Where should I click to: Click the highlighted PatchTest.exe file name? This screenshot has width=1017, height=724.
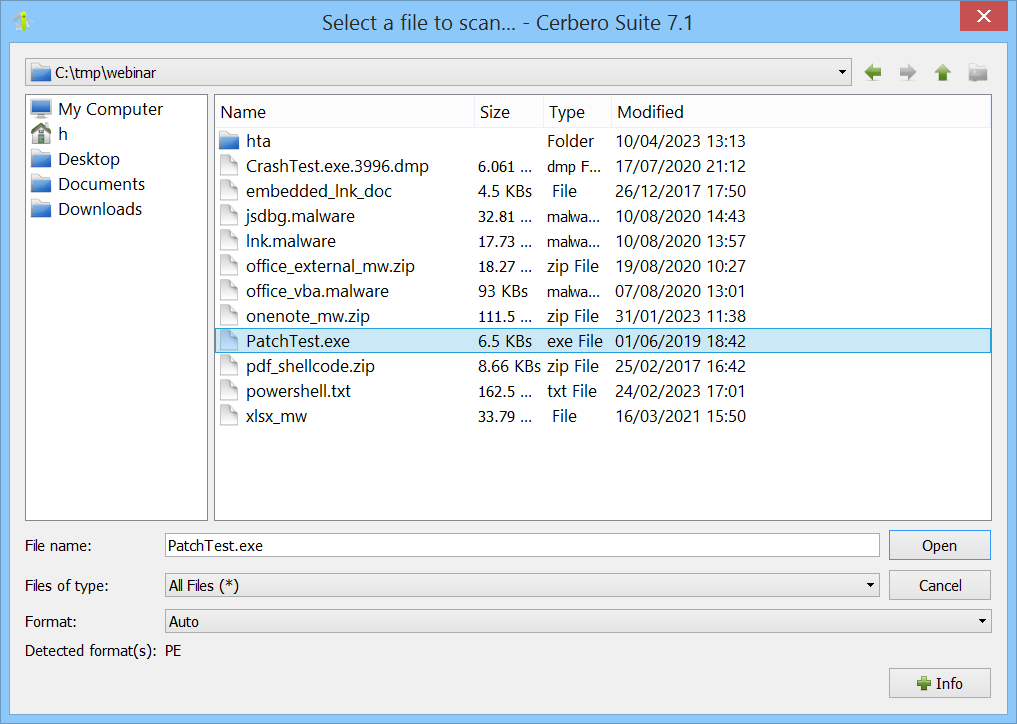tap(298, 341)
